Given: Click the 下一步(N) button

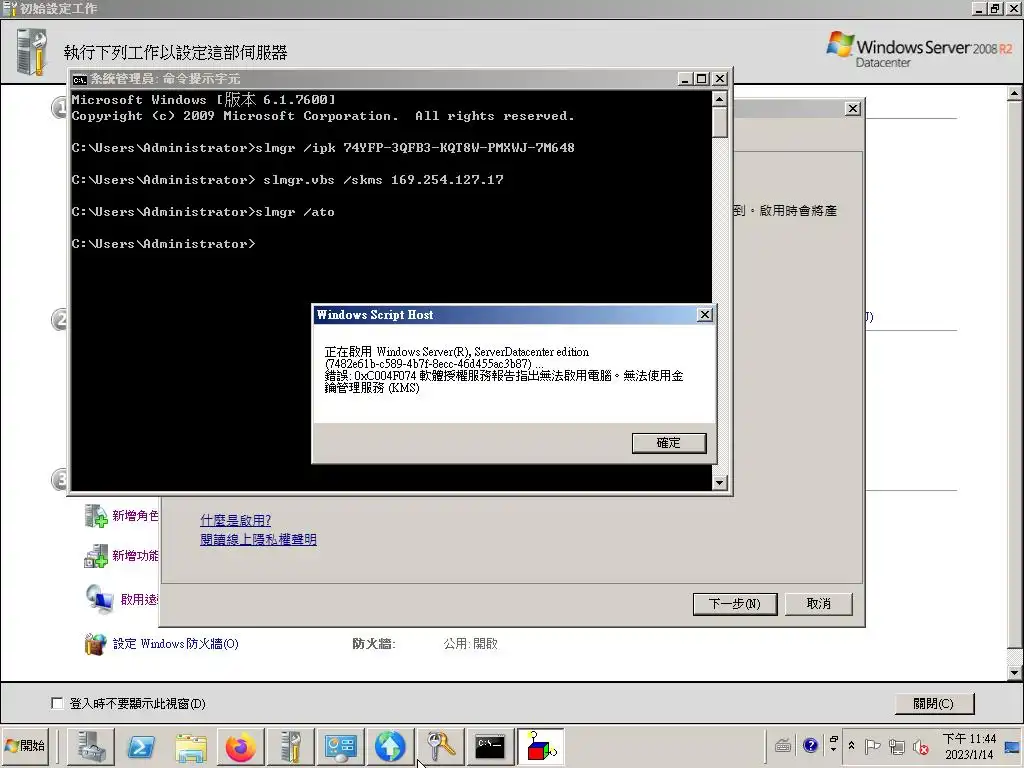Looking at the screenshot, I should click(735, 603).
